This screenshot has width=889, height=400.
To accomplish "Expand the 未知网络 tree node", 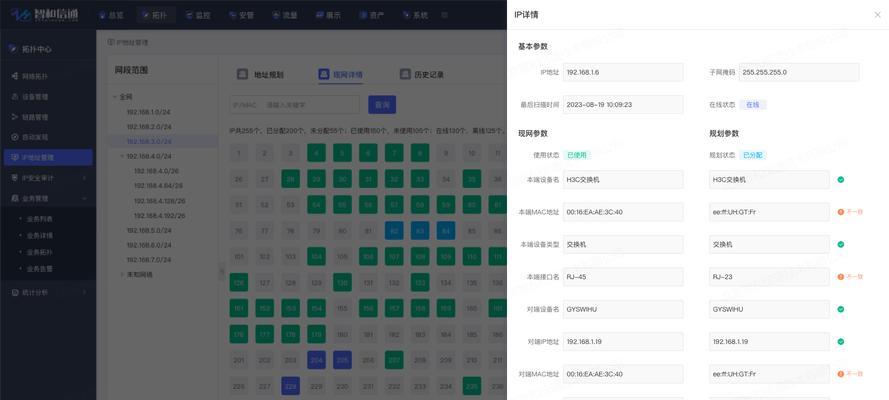I will click(122, 274).
